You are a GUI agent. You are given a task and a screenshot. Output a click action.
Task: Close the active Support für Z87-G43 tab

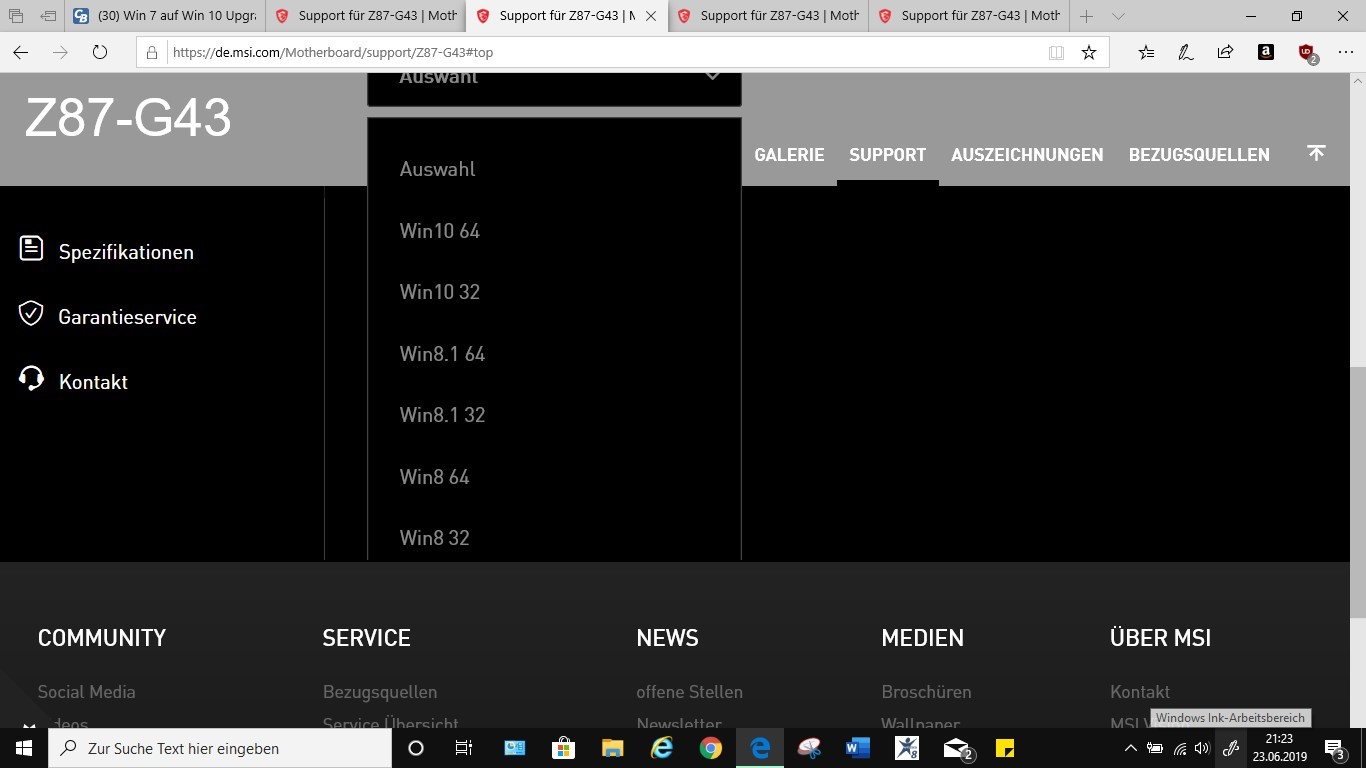coord(652,16)
